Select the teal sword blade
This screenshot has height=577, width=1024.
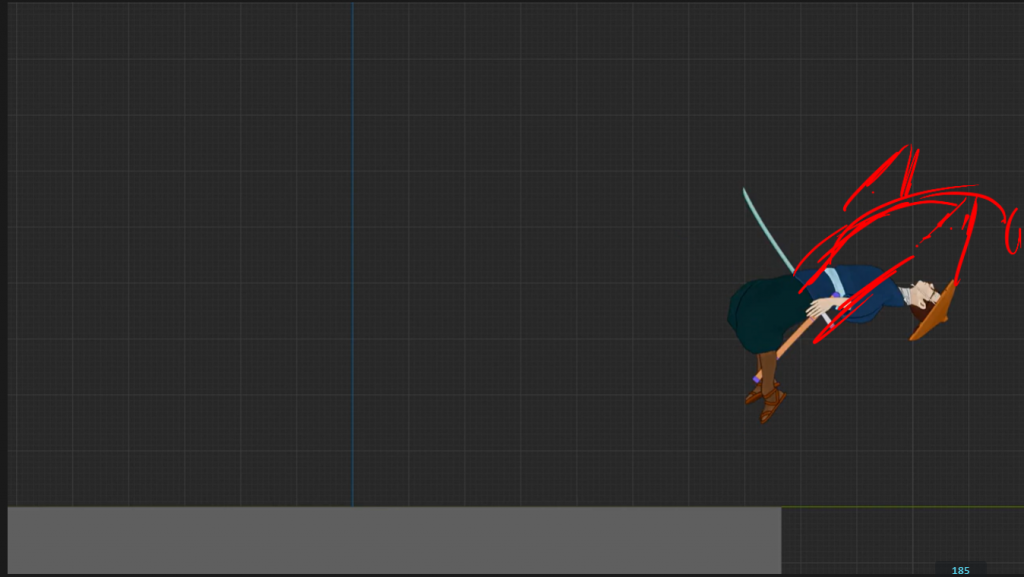768,230
